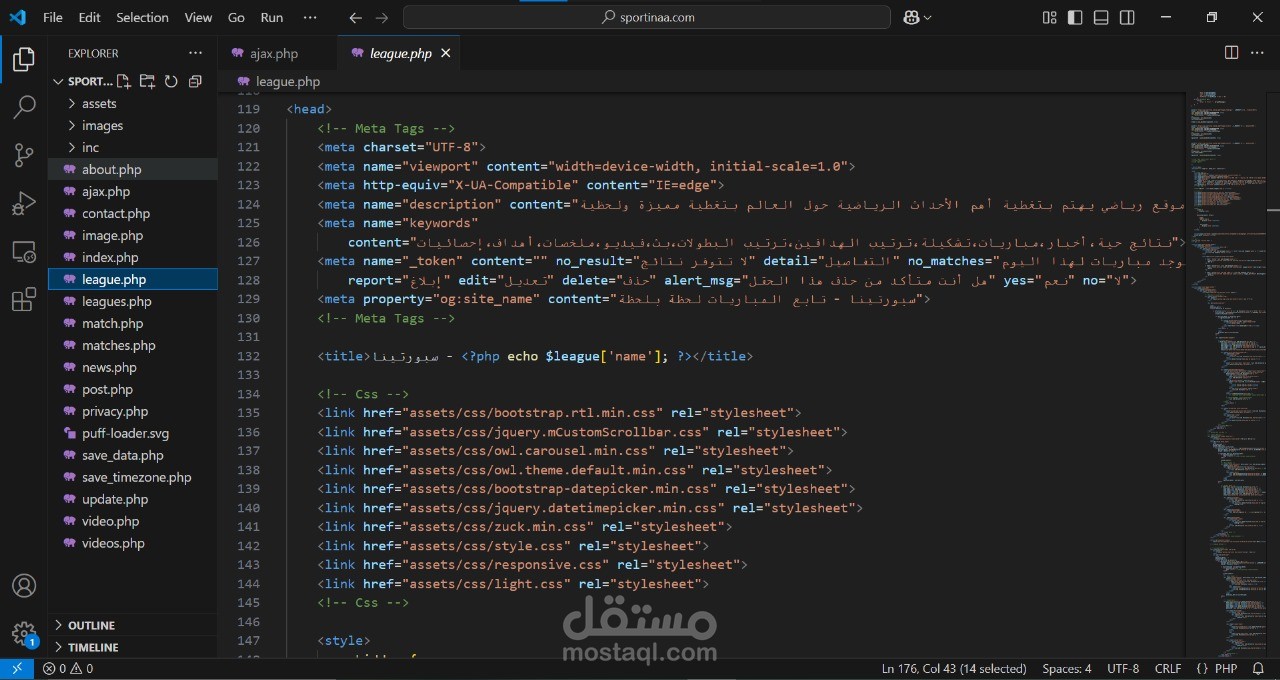Open the remote window status icon

pyautogui.click(x=17, y=669)
